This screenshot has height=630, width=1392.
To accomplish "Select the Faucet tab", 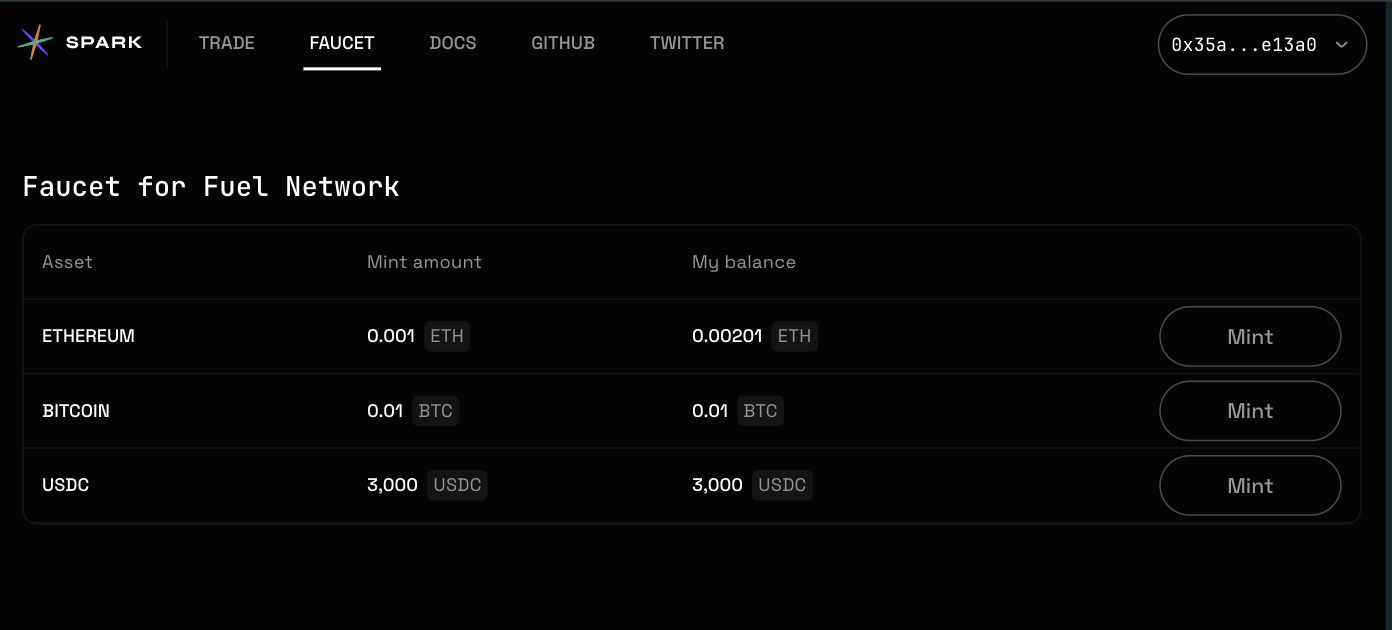I will (x=342, y=43).
